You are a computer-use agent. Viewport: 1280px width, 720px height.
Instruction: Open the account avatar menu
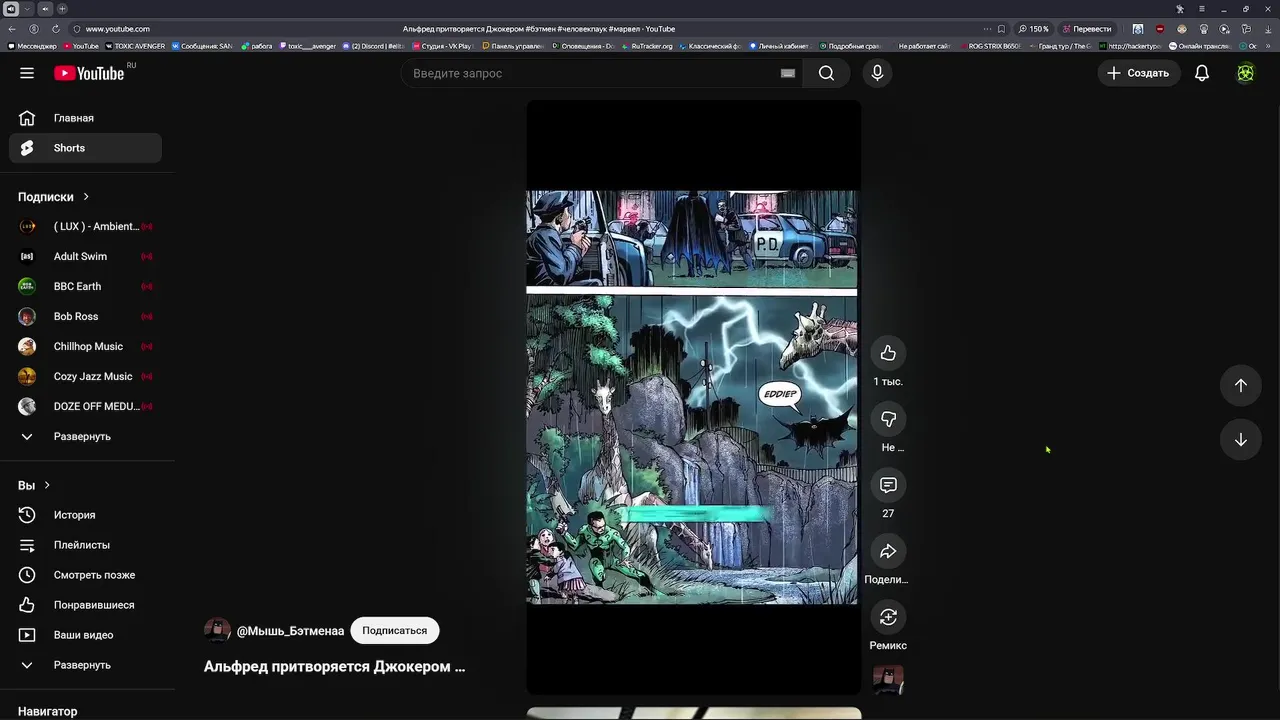pos(1245,73)
